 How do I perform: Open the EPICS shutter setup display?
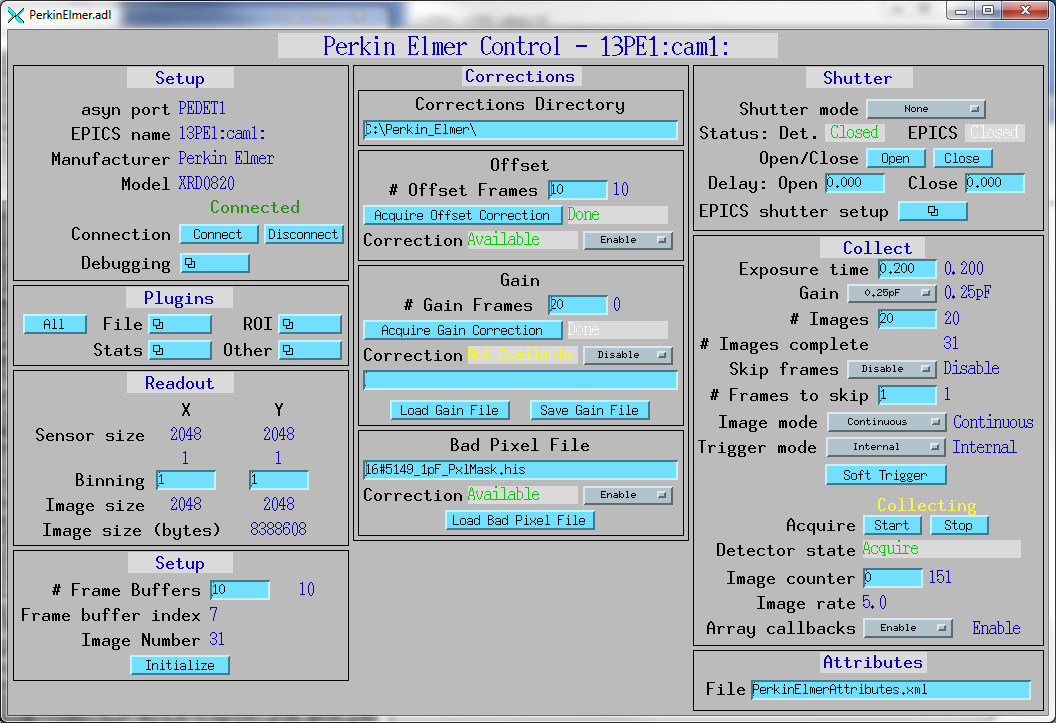(x=933, y=211)
